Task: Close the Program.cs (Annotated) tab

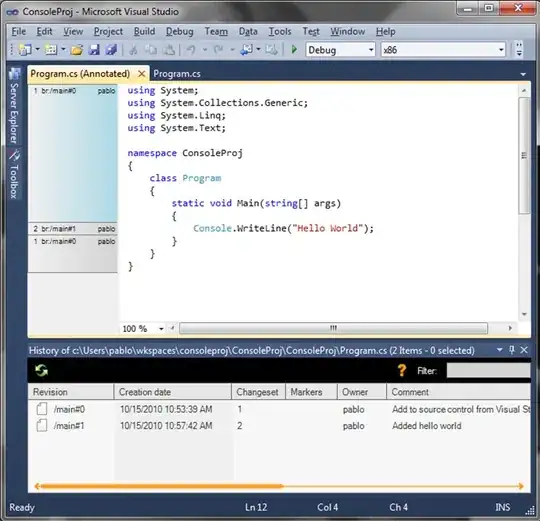Action: coord(141,74)
